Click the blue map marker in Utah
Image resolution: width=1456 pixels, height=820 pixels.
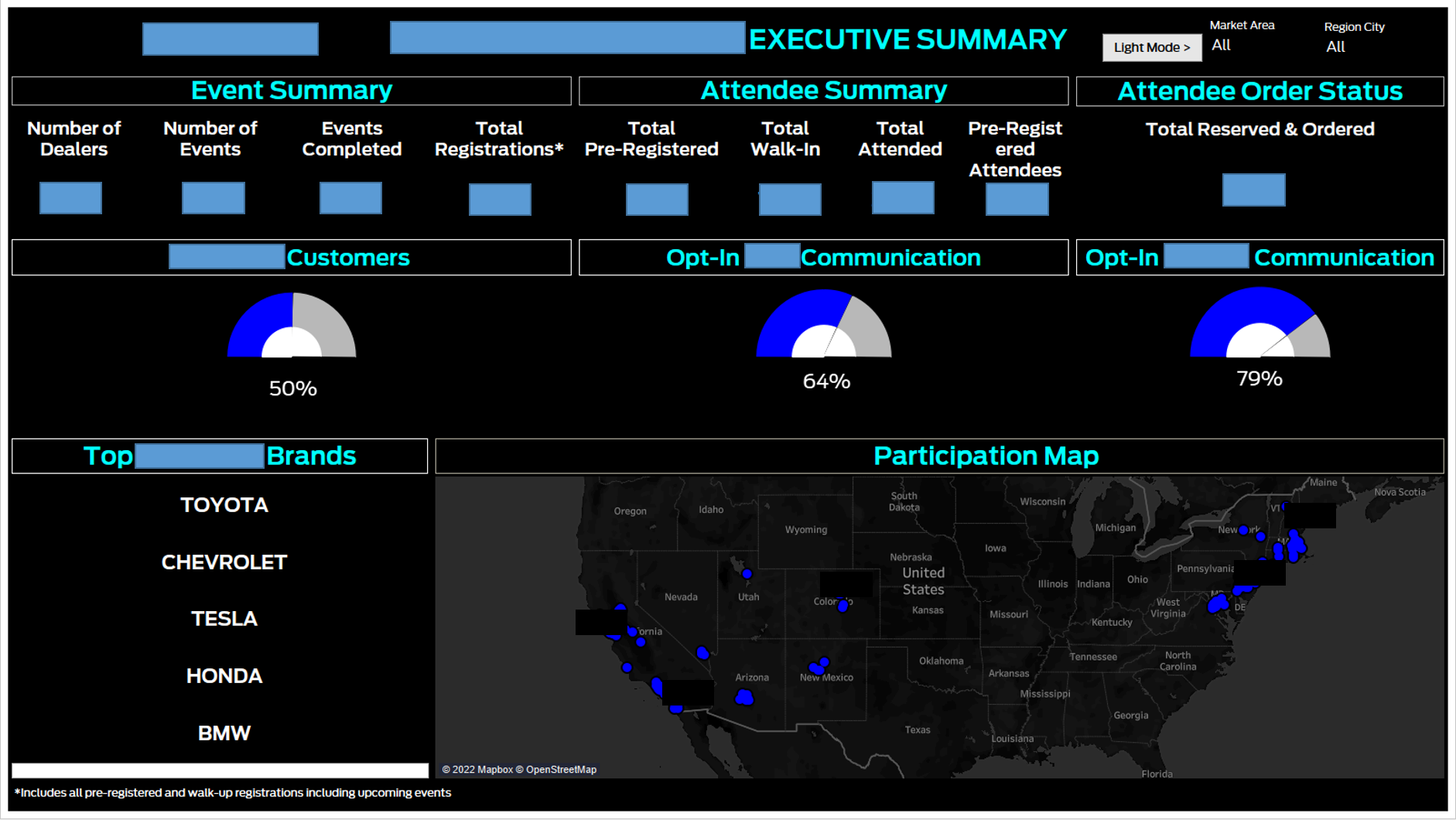tap(747, 574)
